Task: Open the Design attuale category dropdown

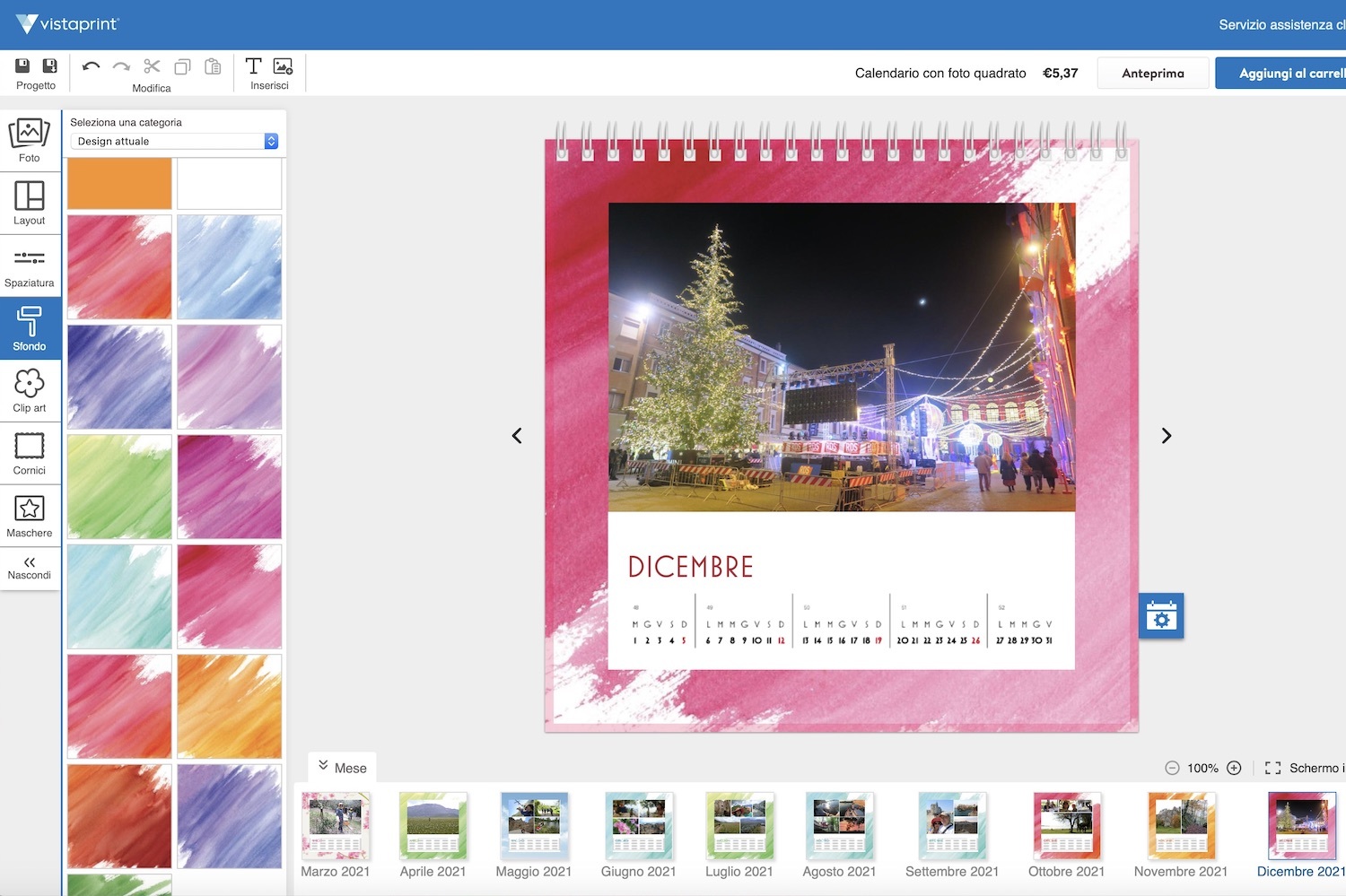Action: tap(175, 141)
